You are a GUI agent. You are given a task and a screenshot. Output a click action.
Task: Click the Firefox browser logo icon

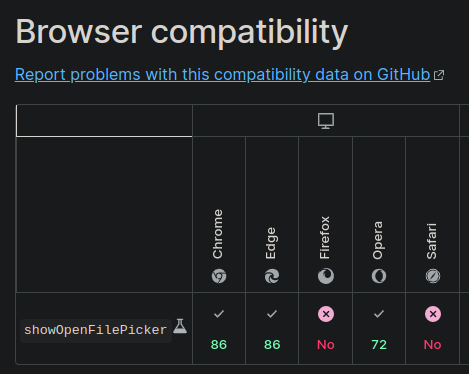pyautogui.click(x=326, y=276)
